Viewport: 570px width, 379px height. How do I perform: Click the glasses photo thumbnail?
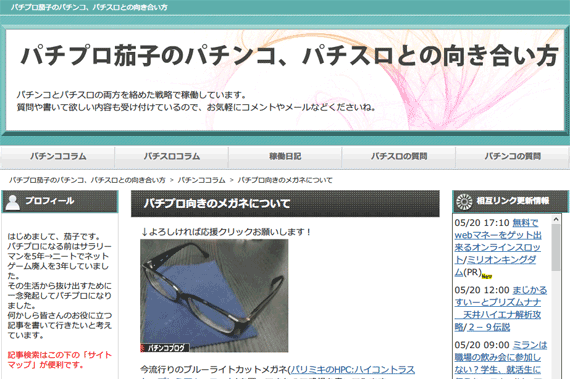pyautogui.click(x=214, y=295)
